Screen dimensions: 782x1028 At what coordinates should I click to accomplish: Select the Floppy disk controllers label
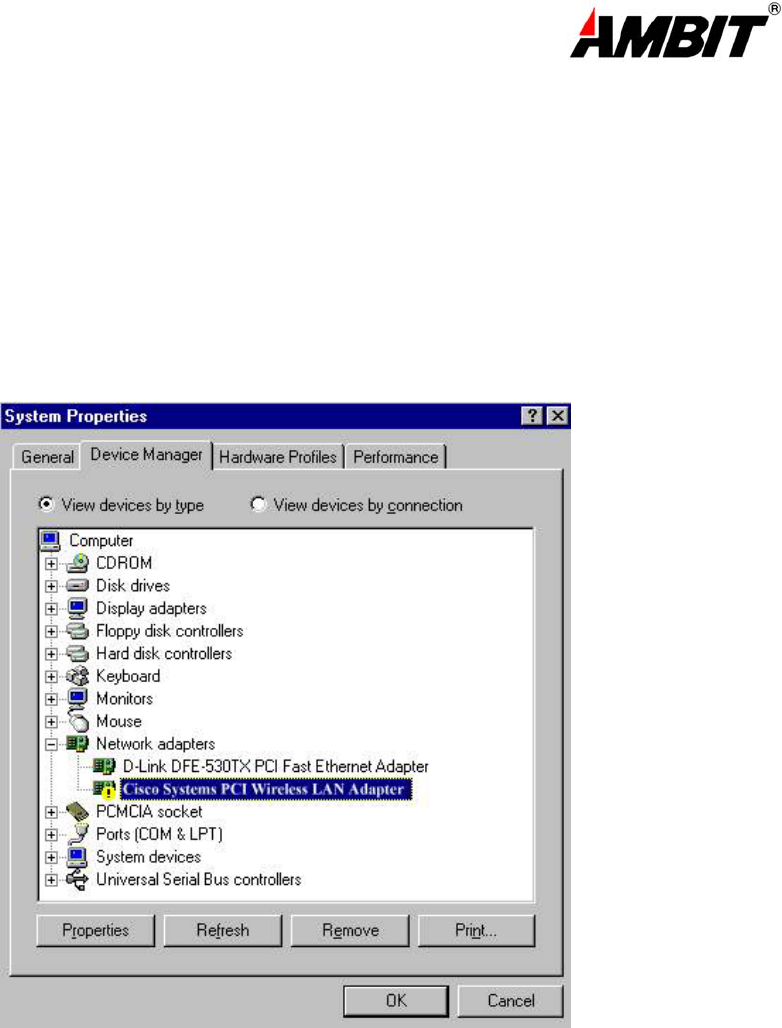pyautogui.click(x=170, y=631)
